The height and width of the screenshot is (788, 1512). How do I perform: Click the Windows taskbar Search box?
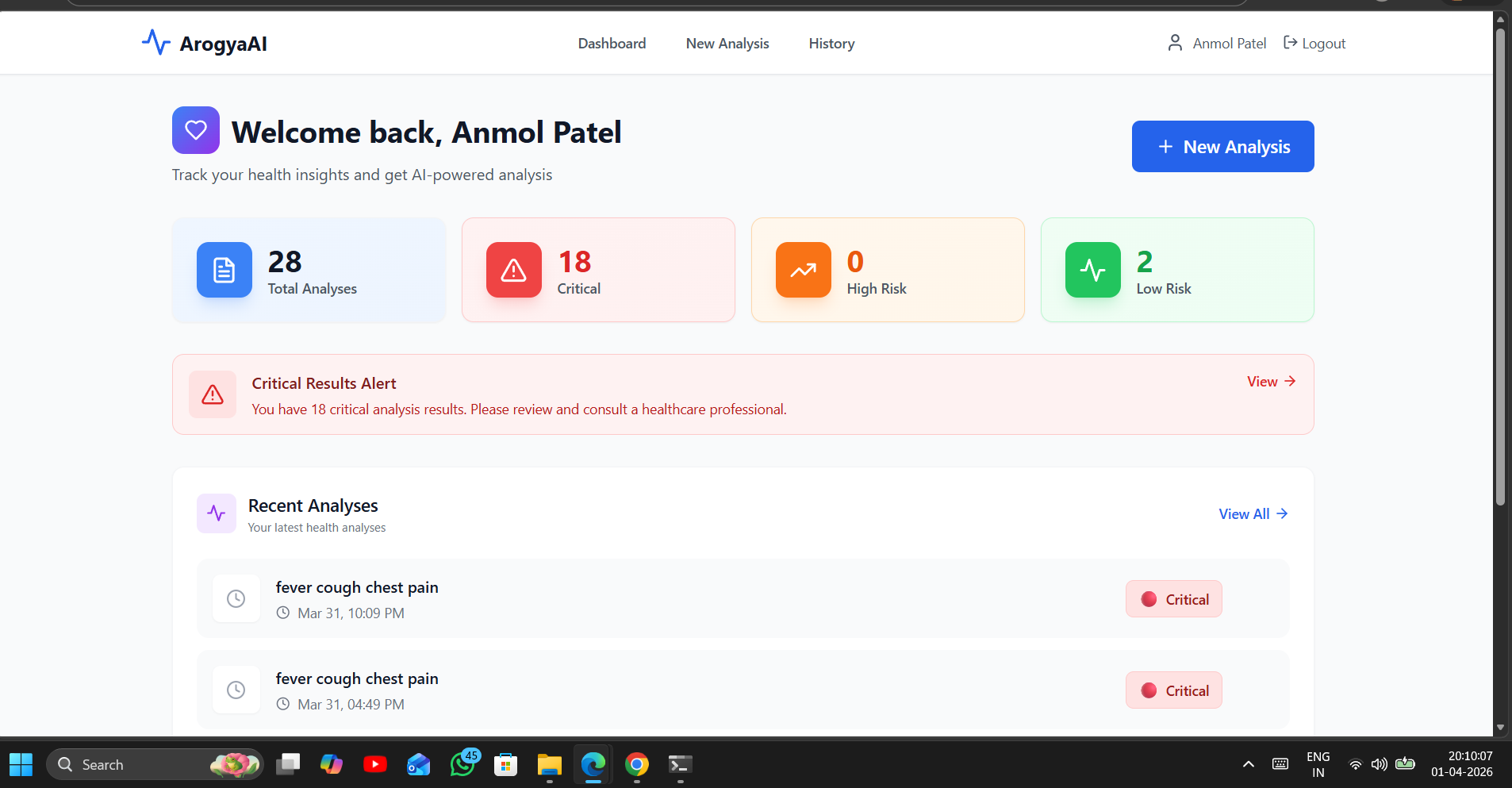155,764
